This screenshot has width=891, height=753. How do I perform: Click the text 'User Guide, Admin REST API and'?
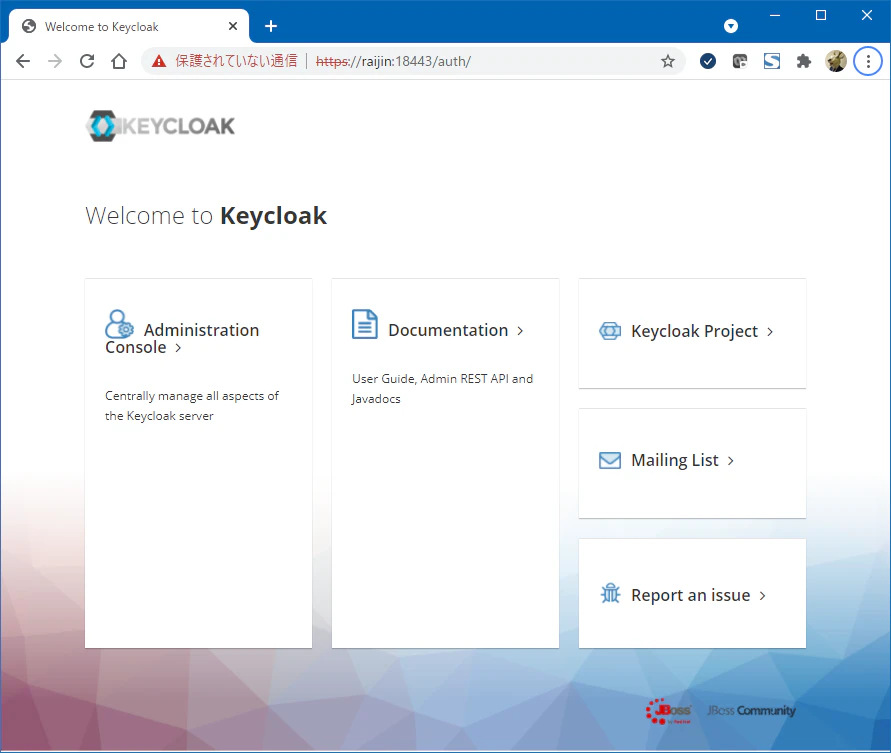(x=443, y=379)
